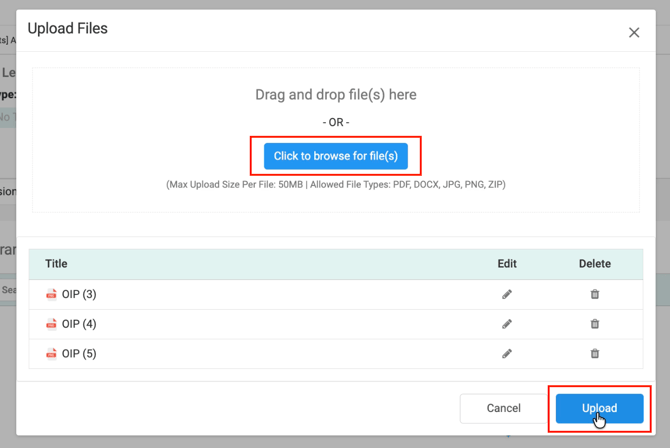Click the drag and drop file area
Viewport: 670px width, 448px height.
(336, 95)
